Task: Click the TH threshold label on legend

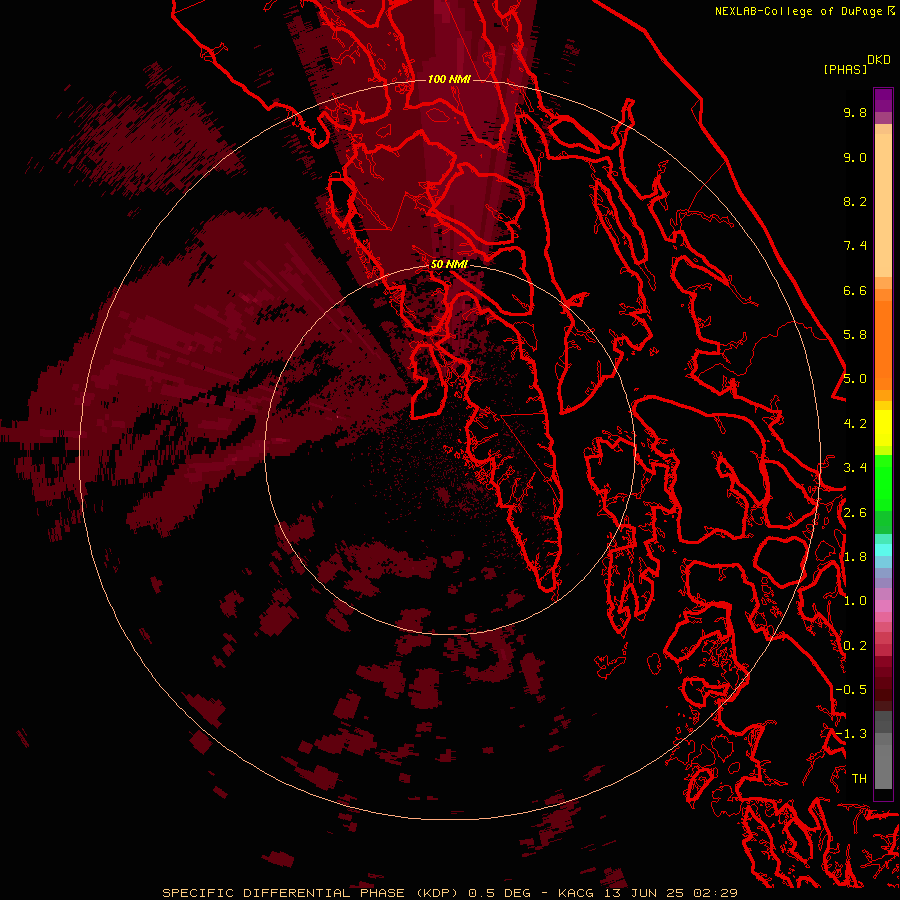Action: coord(859,779)
